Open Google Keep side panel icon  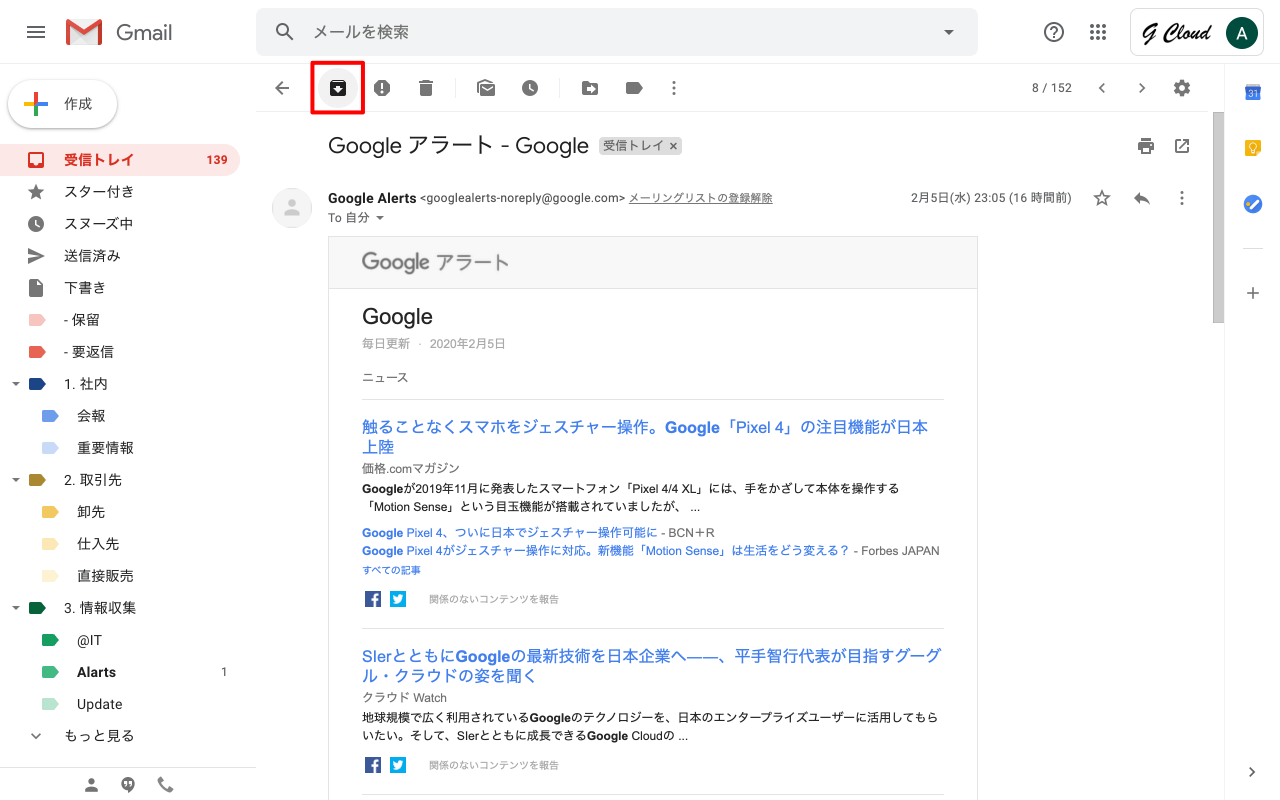1253,148
